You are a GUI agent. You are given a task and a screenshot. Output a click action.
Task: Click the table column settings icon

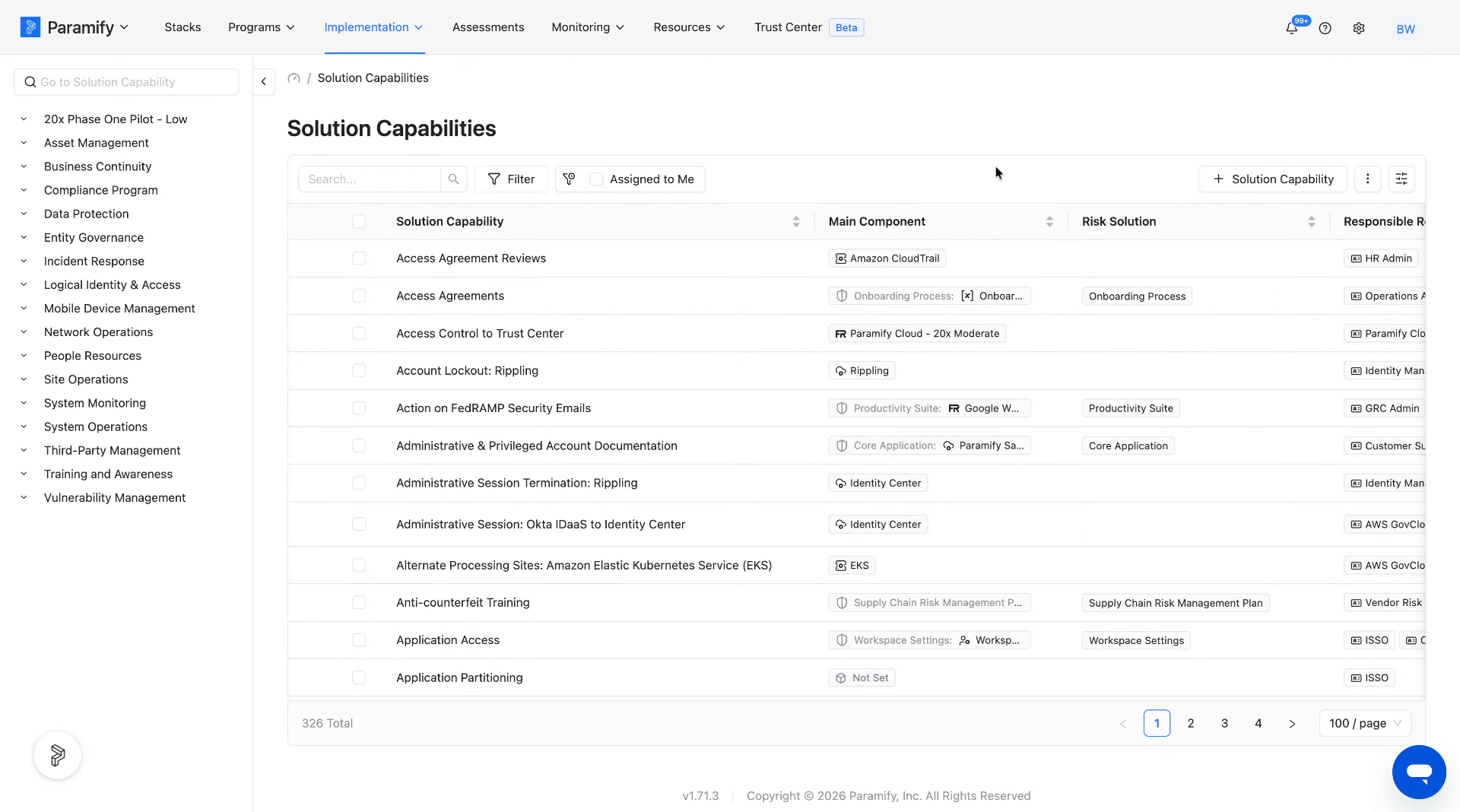1401,179
